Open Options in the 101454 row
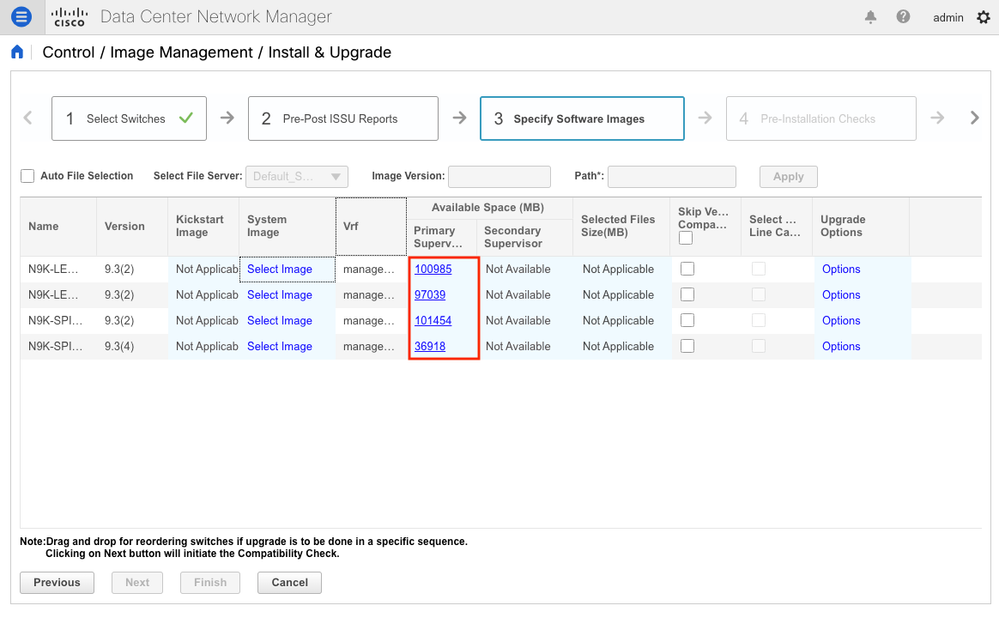This screenshot has width=999, height=618. (841, 320)
